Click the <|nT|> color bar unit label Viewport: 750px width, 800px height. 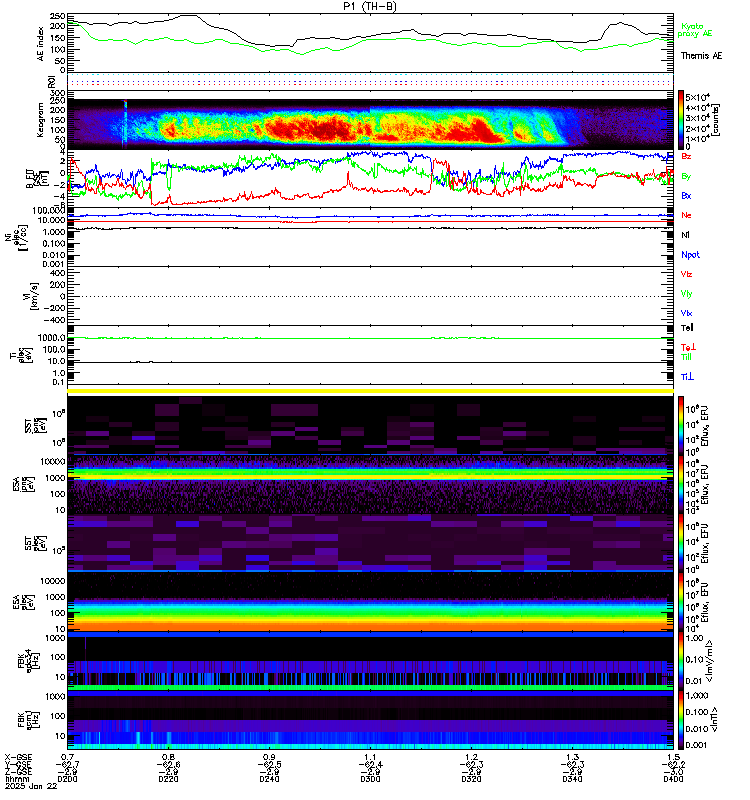click(x=715, y=720)
